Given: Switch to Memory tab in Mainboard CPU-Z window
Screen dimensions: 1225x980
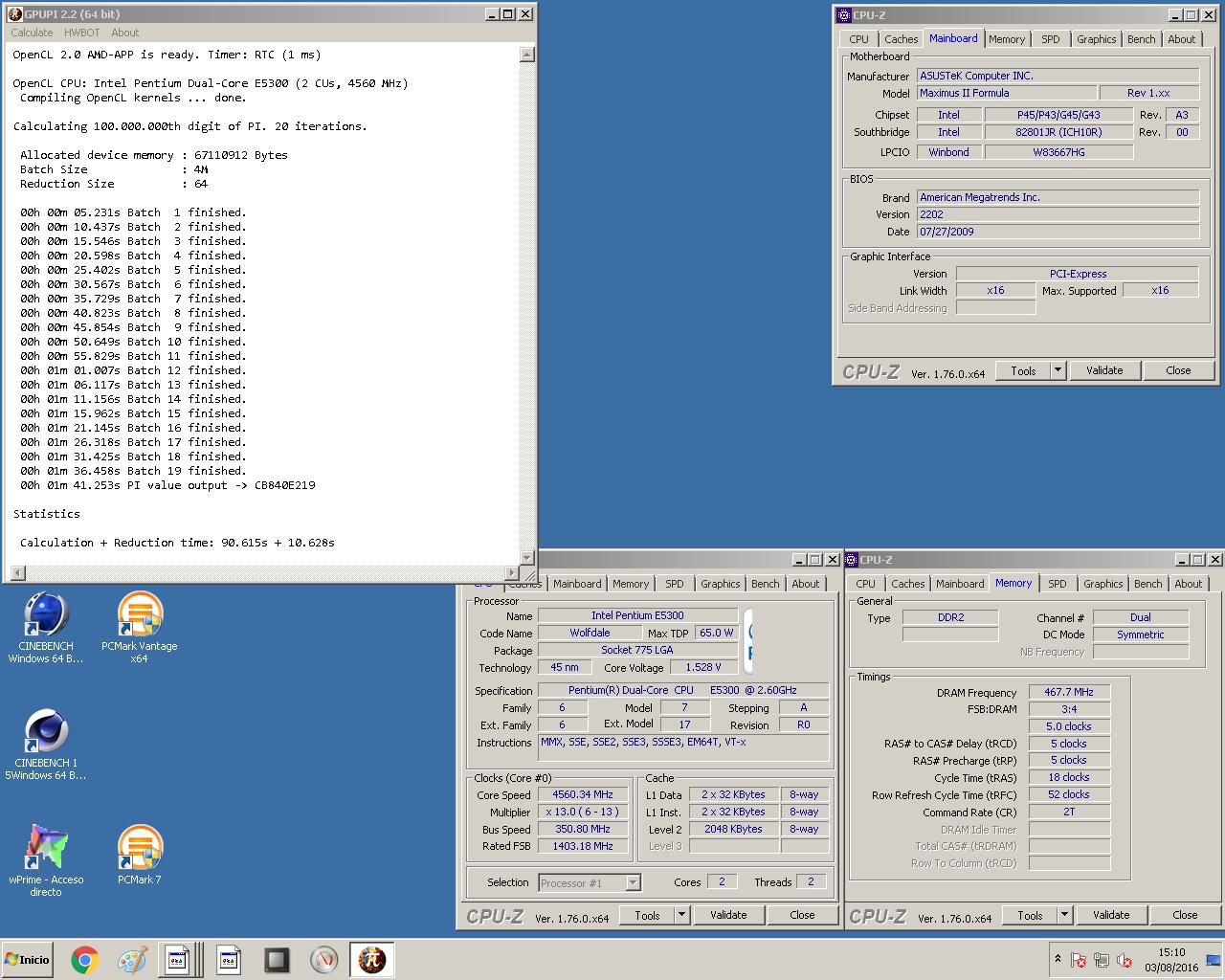Looking at the screenshot, I should pos(1007,39).
